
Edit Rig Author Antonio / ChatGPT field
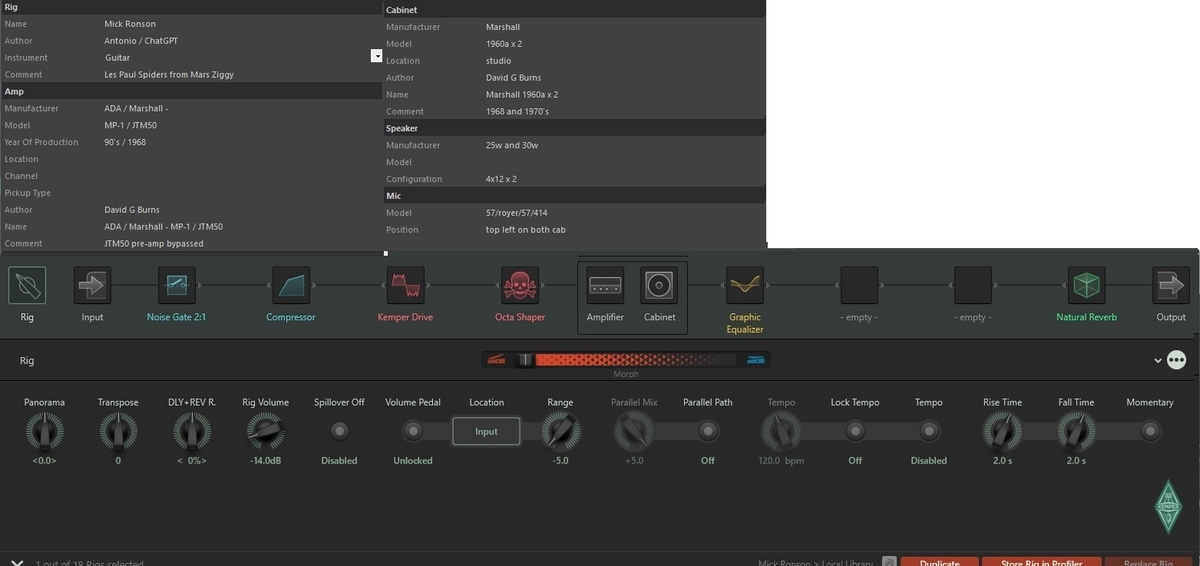click(240, 41)
